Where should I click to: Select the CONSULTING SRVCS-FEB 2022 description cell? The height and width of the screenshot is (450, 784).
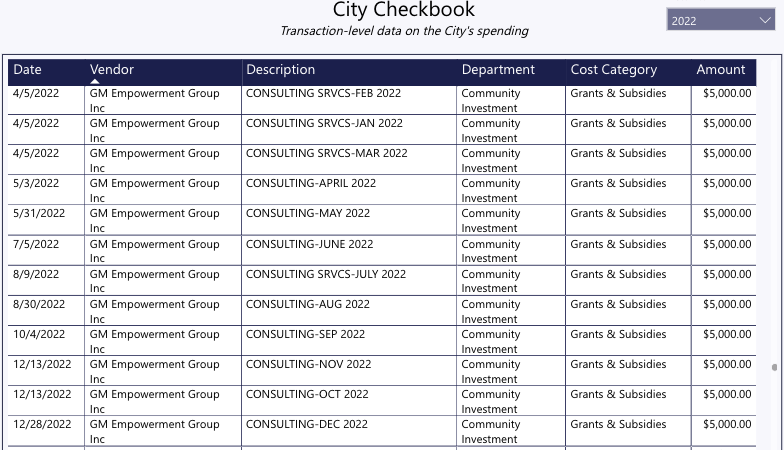348,100
